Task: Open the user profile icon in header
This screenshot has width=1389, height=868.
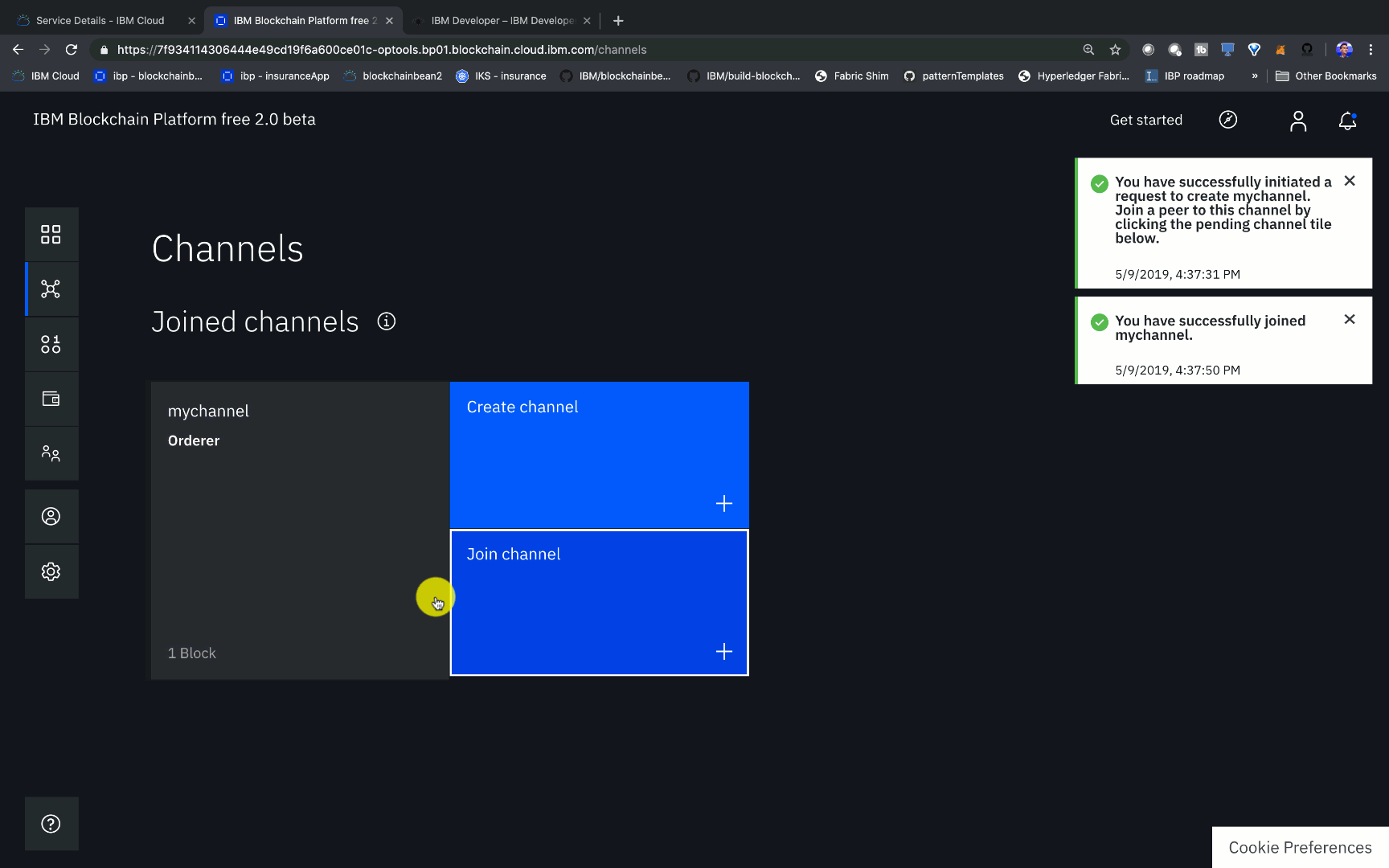Action: [x=1298, y=121]
